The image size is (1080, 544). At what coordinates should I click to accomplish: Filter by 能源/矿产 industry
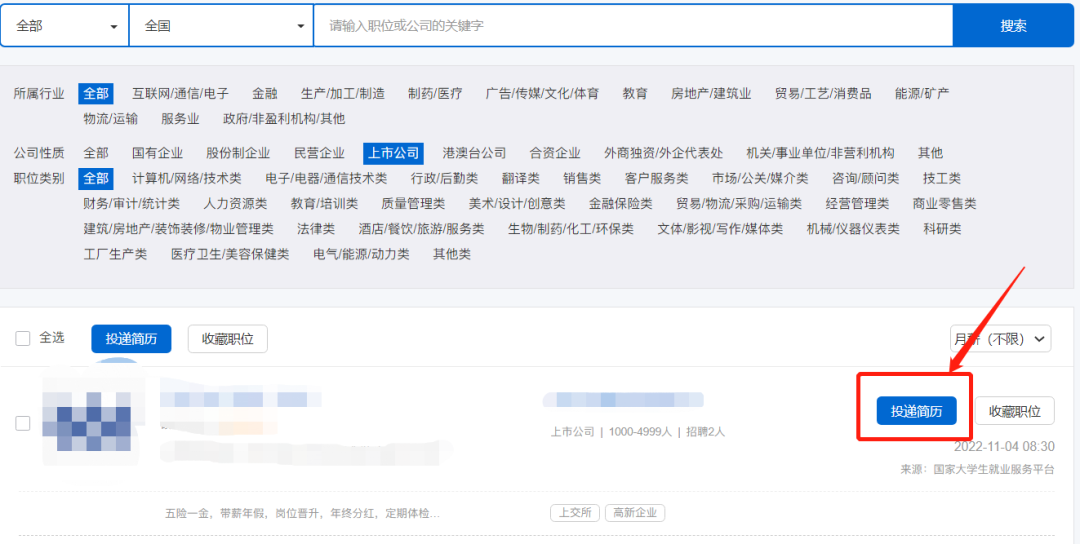pyautogui.click(x=922, y=94)
